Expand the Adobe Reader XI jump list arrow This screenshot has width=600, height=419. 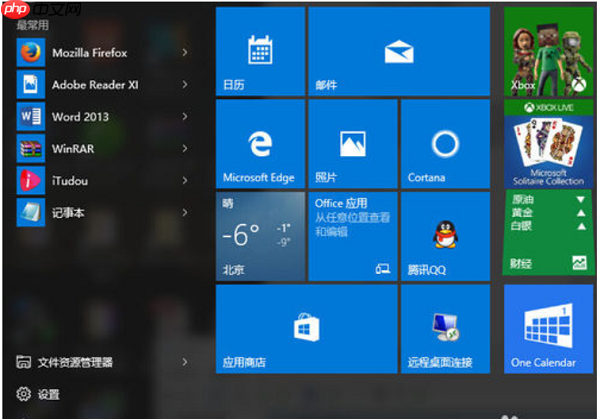(185, 85)
